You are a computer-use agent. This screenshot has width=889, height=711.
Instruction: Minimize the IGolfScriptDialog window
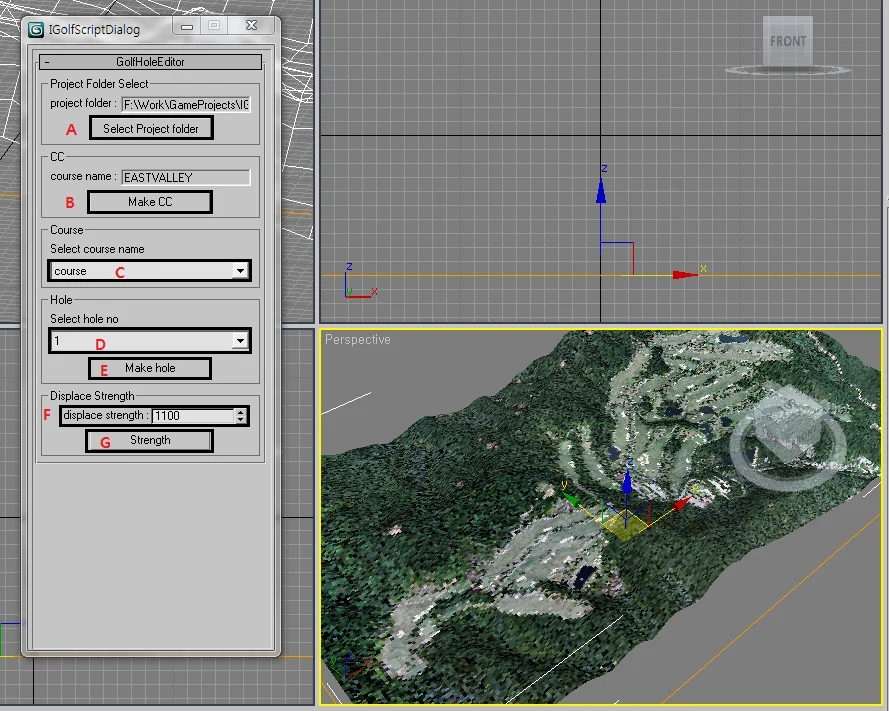pyautogui.click(x=187, y=26)
